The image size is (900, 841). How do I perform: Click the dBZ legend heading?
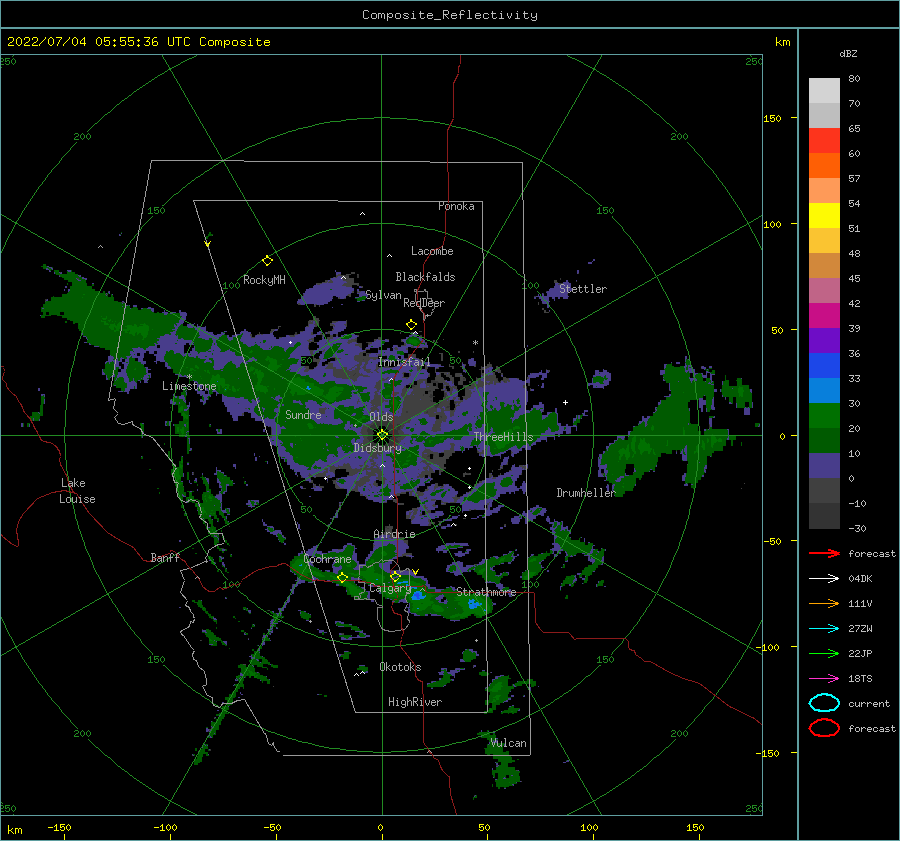point(848,53)
